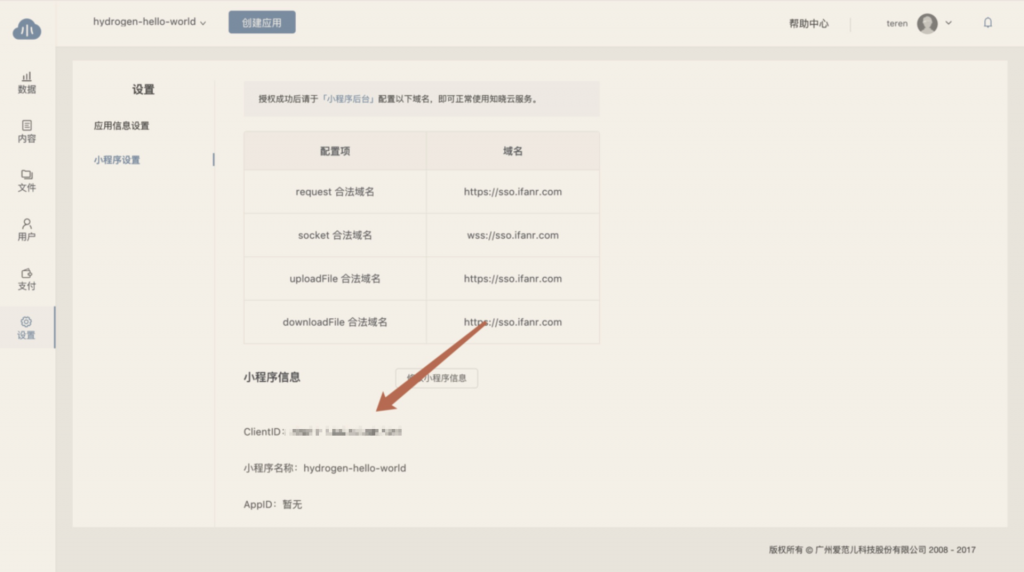The height and width of the screenshot is (572, 1024).
Task: Click the cloud logo icon
Action: point(27,30)
